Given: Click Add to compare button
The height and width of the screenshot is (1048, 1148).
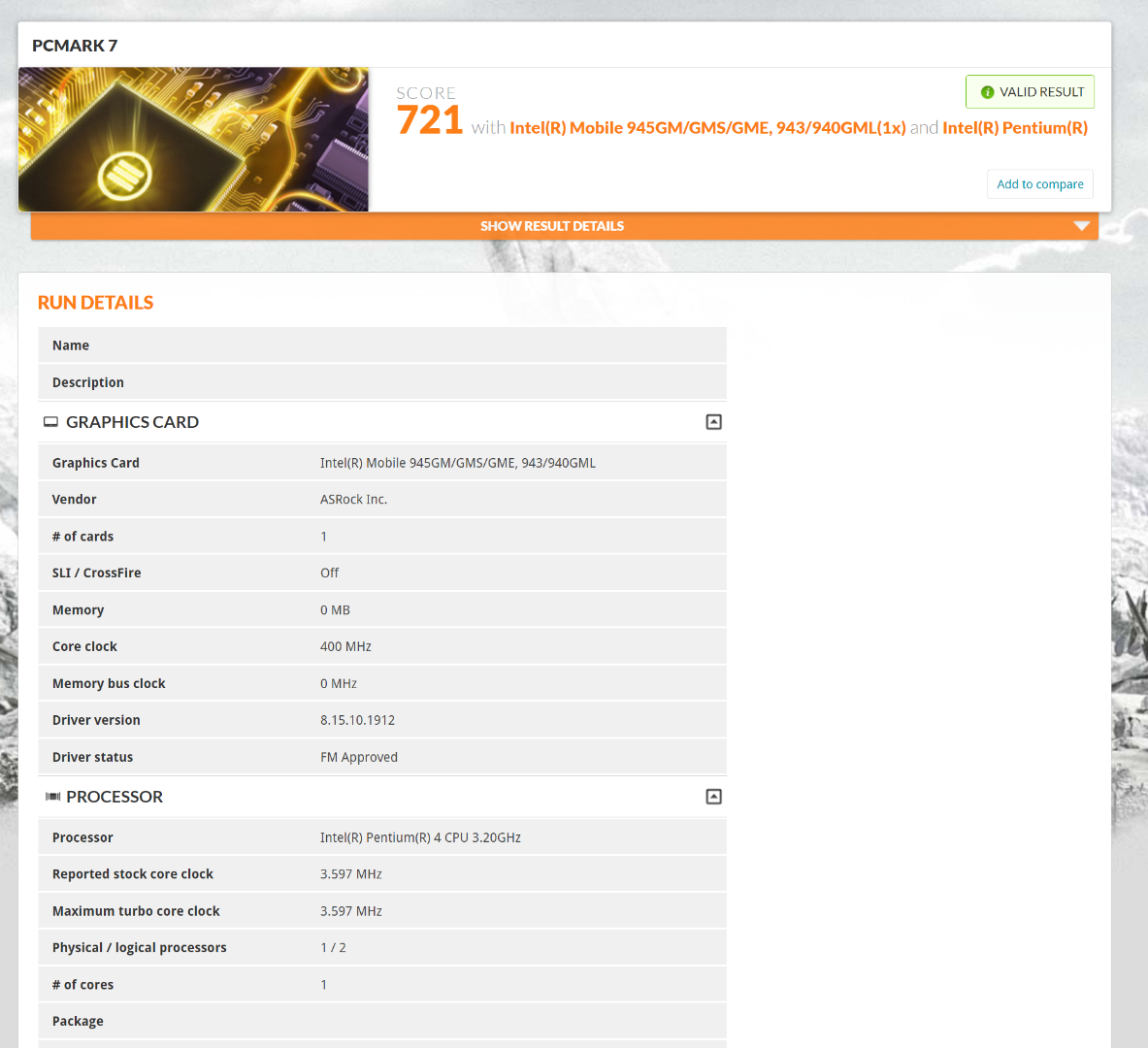Looking at the screenshot, I should [x=1039, y=184].
